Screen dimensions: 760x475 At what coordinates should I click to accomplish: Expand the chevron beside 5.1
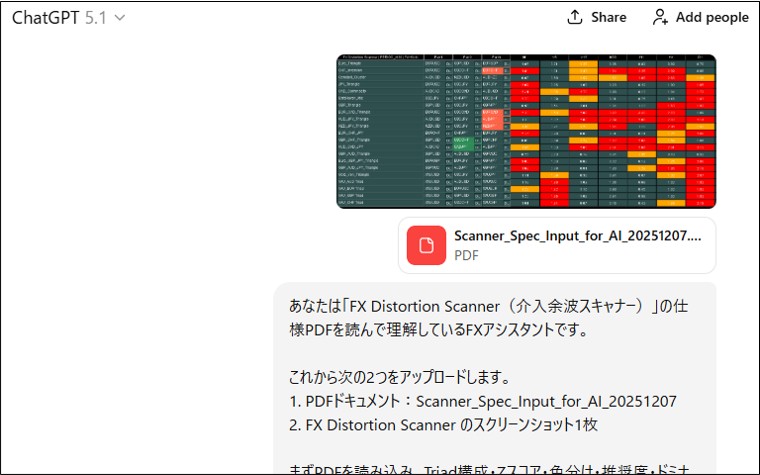tap(120, 18)
